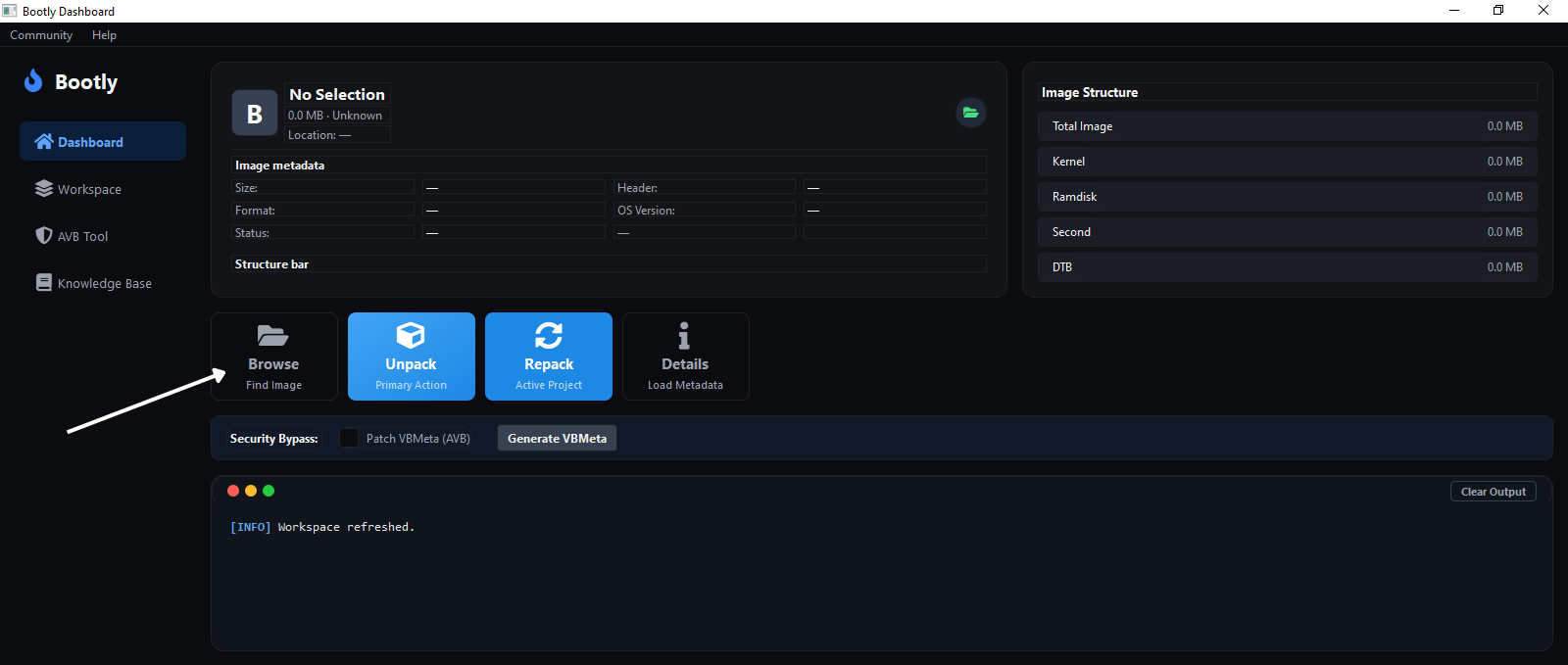Click the B image avatar tile
Viewport: 1568px width, 665px height.
click(x=255, y=113)
